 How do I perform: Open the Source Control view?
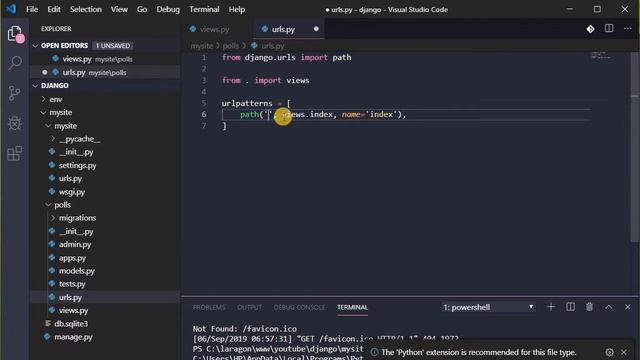[15, 93]
